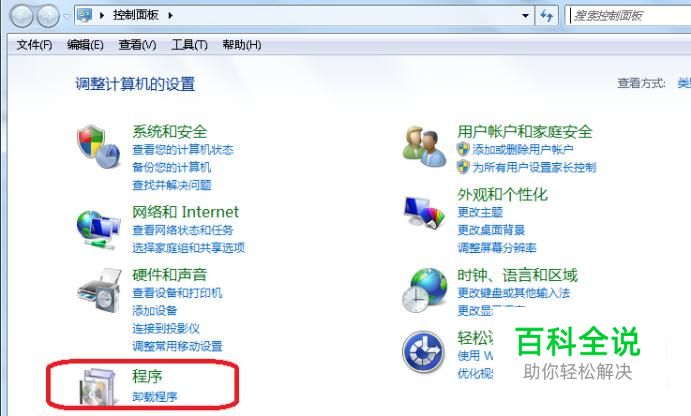Open the Ease of Access icon

(424, 352)
